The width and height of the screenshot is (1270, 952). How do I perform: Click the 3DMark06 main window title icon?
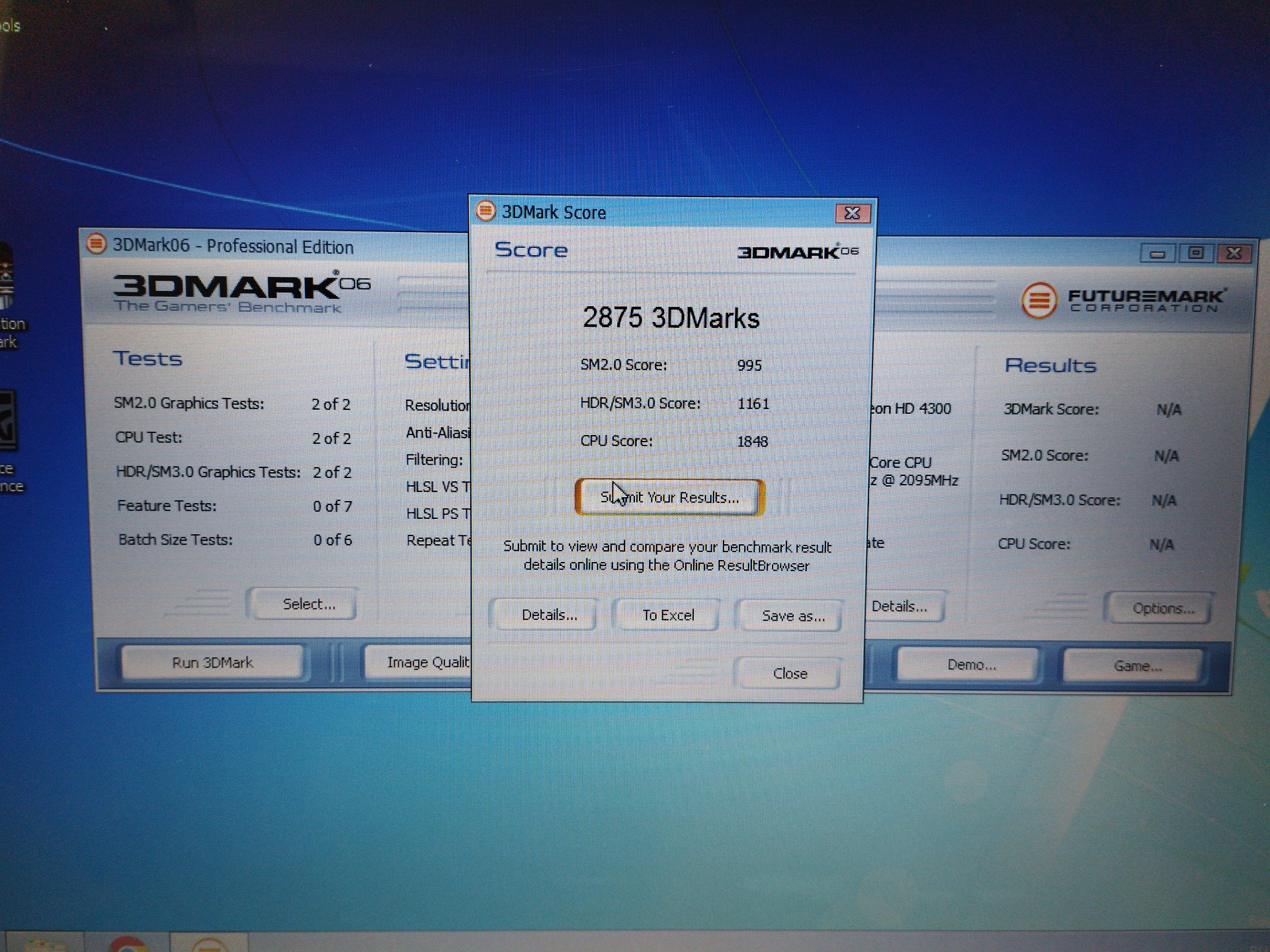click(96, 244)
